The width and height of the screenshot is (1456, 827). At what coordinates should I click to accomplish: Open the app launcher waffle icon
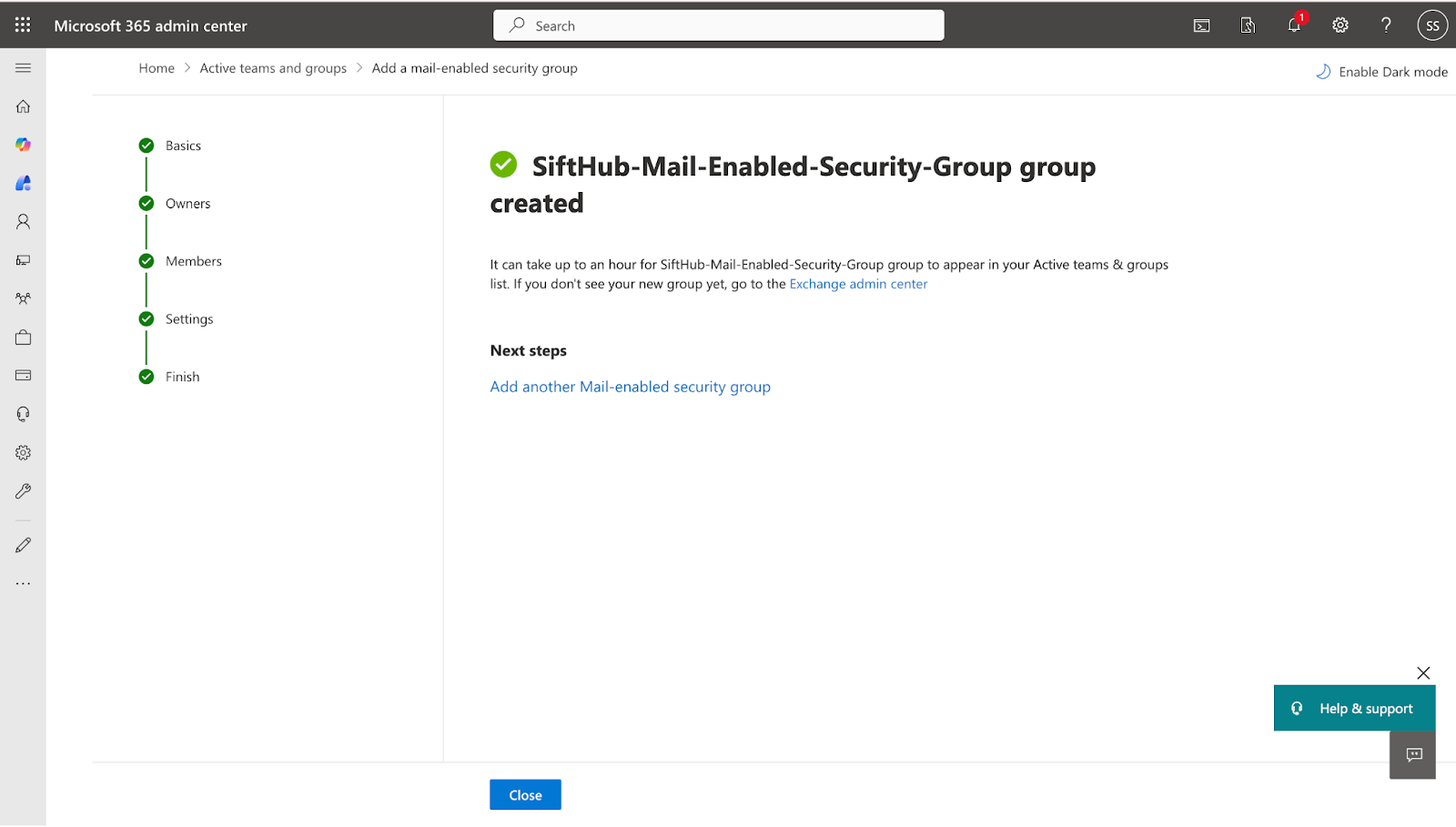tap(23, 25)
